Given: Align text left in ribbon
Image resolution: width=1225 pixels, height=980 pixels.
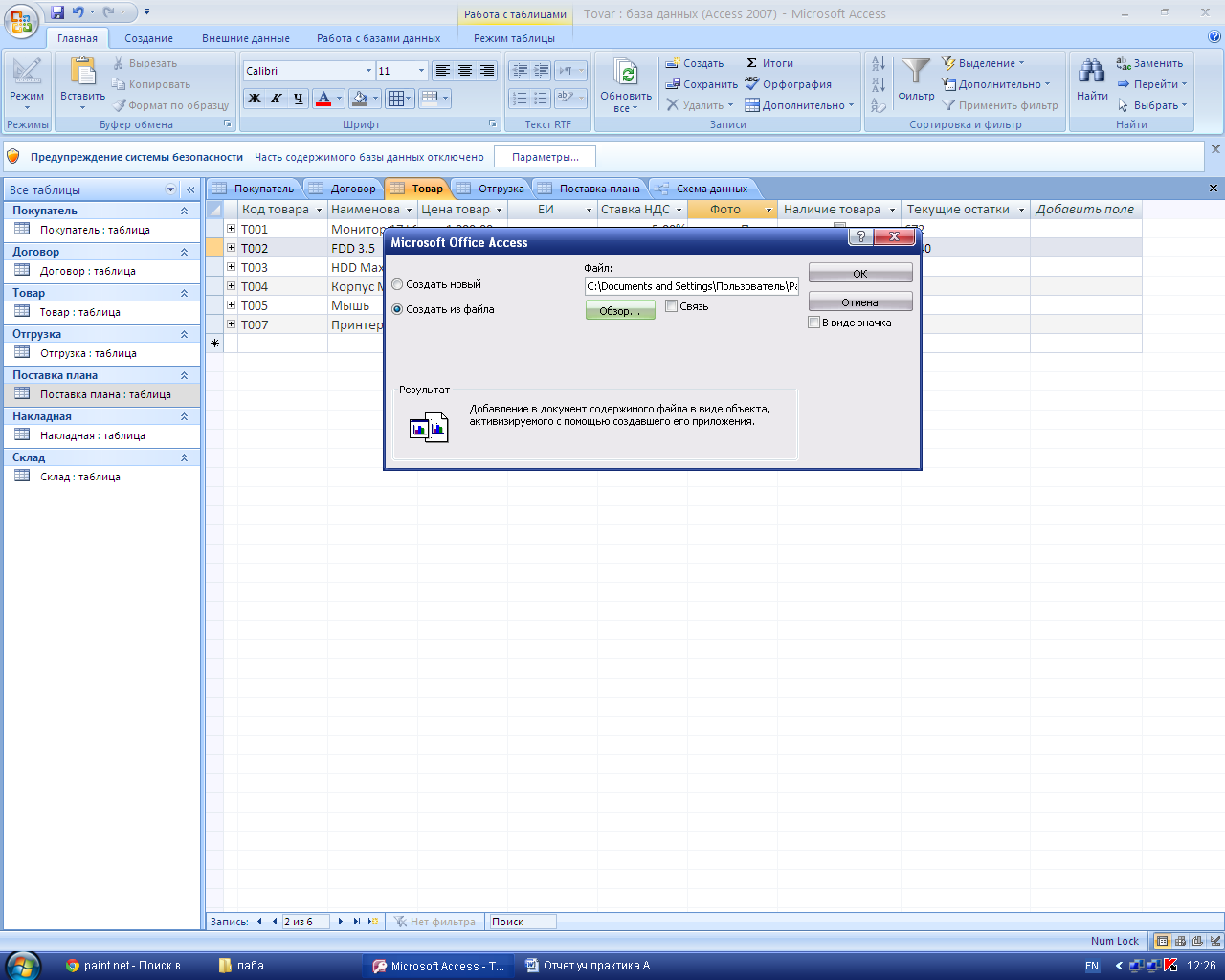Looking at the screenshot, I should tap(442, 71).
